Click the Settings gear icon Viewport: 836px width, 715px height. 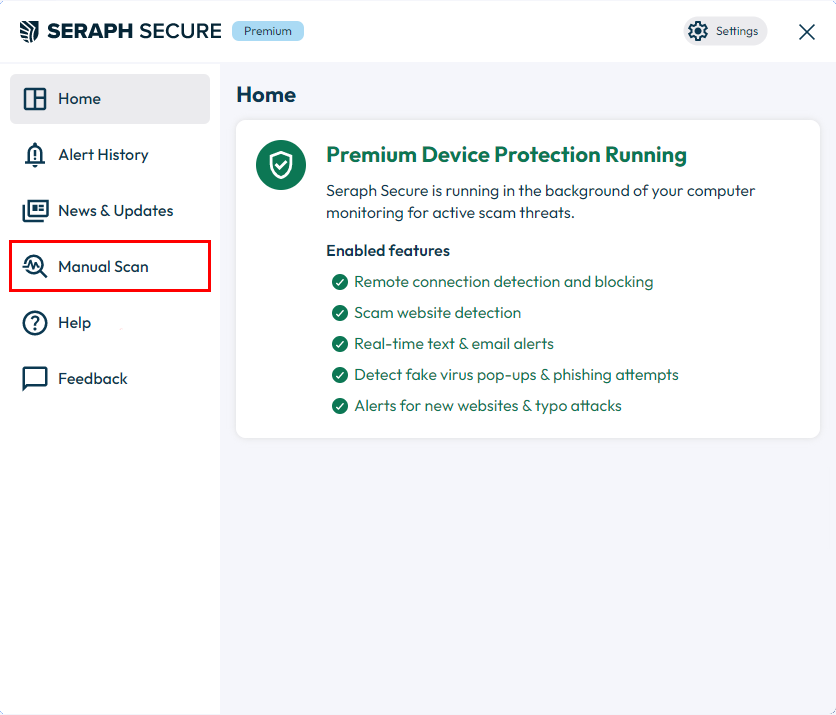click(x=697, y=31)
